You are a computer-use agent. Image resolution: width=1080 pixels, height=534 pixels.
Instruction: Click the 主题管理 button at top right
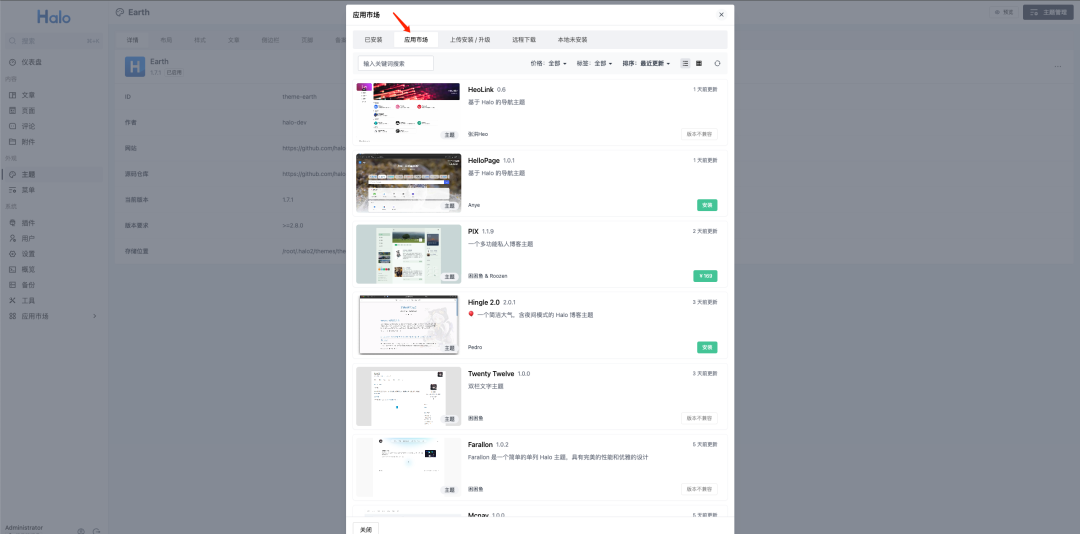(x=1048, y=12)
